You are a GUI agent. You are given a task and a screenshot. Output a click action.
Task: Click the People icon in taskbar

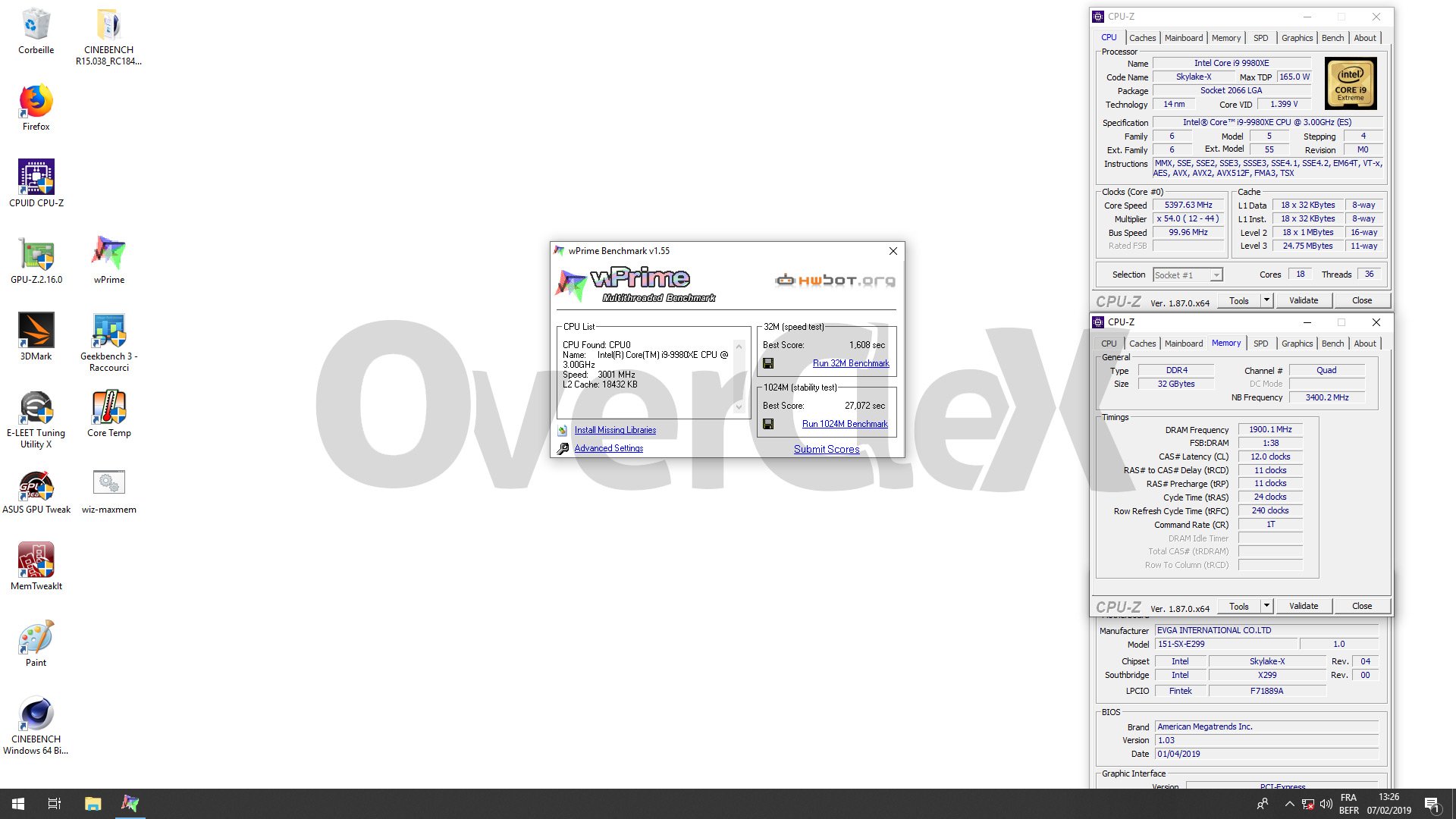[1263, 804]
